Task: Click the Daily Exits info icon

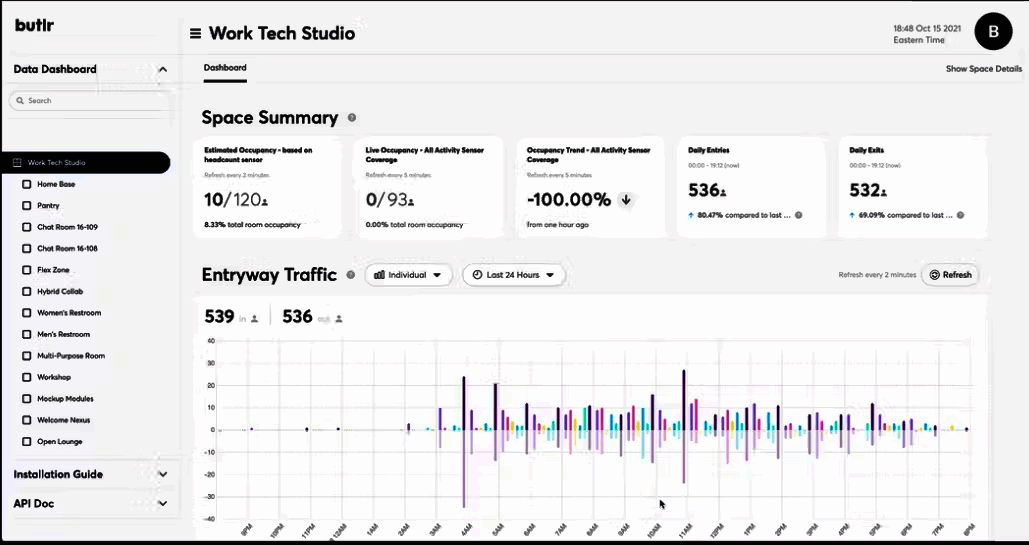Action: (x=960, y=215)
